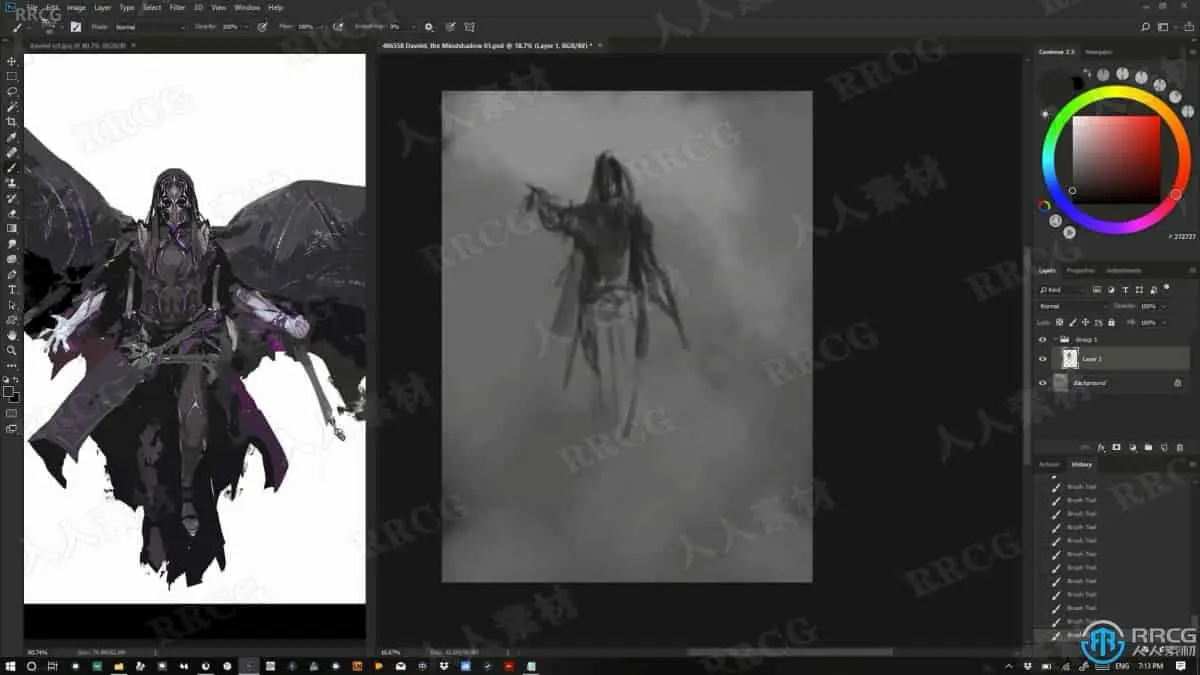Image resolution: width=1200 pixels, height=675 pixels.
Task: Toggle visibility of Group 1
Action: pos(1042,340)
